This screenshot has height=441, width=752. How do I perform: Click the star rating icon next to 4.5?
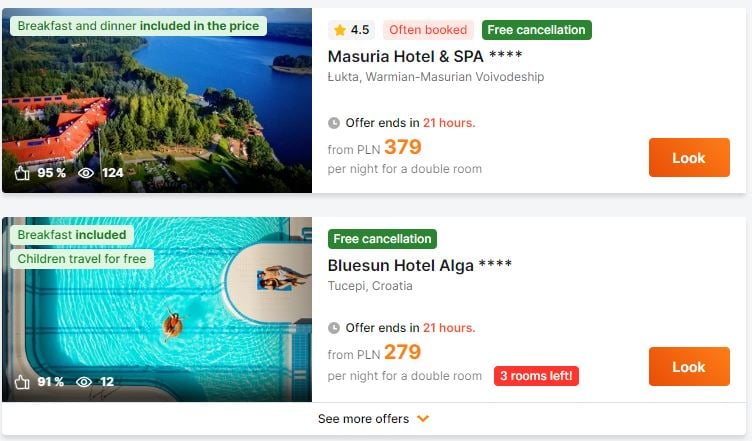340,30
